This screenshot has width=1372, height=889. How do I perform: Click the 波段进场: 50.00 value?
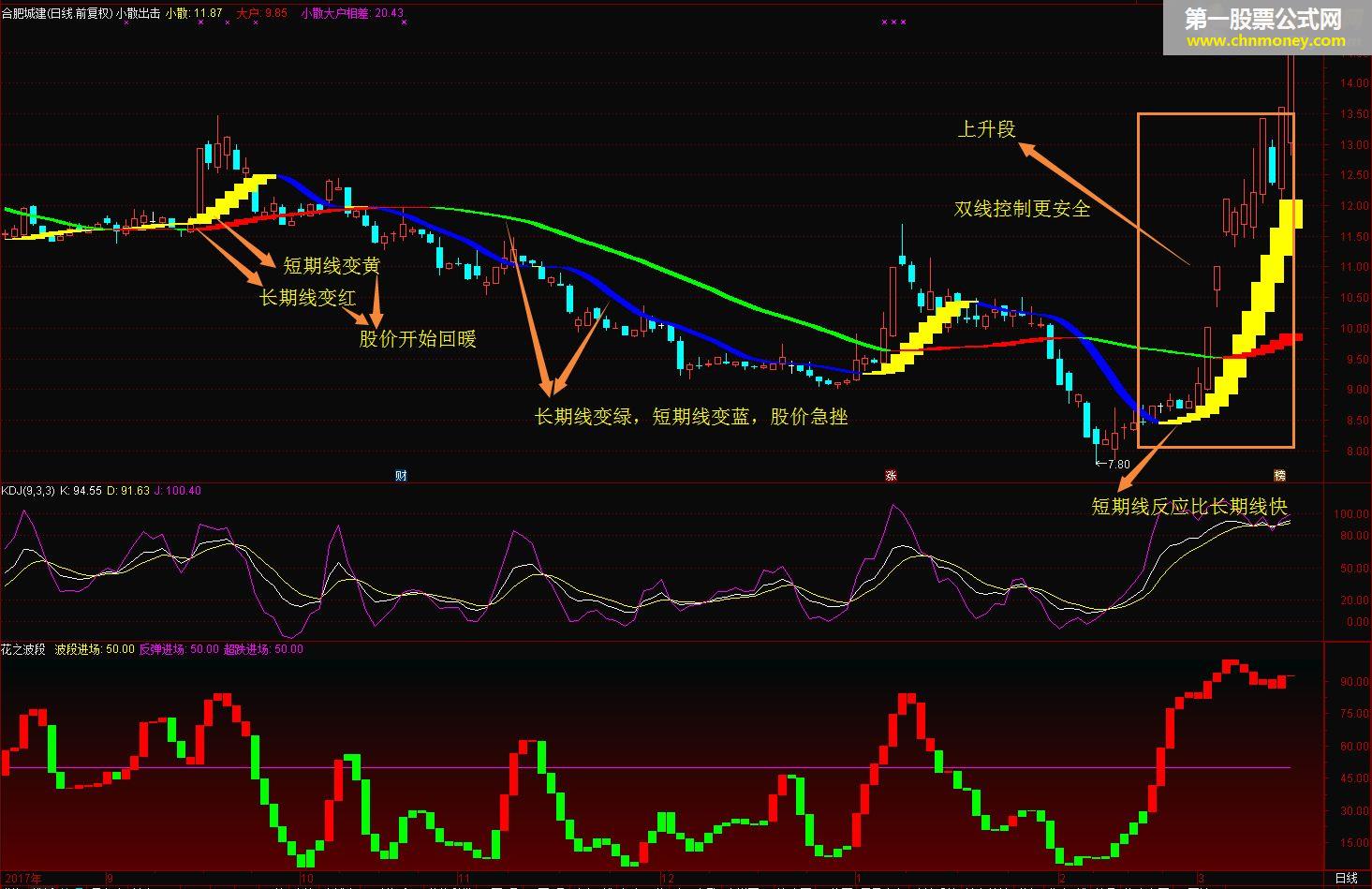pyautogui.click(x=95, y=649)
